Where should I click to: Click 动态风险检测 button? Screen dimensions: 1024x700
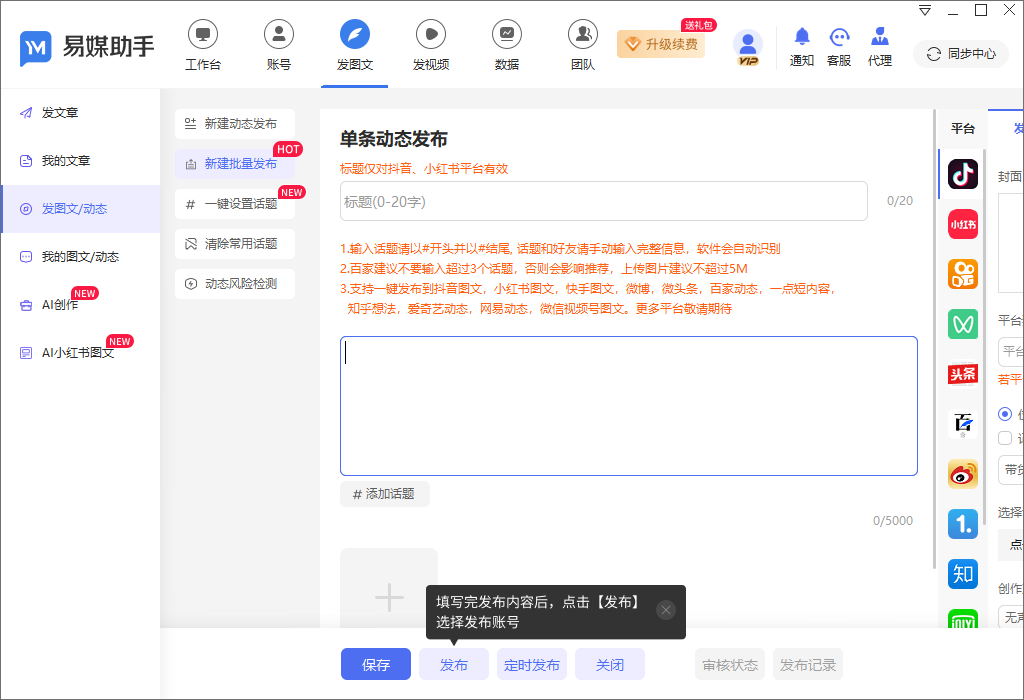coord(234,283)
